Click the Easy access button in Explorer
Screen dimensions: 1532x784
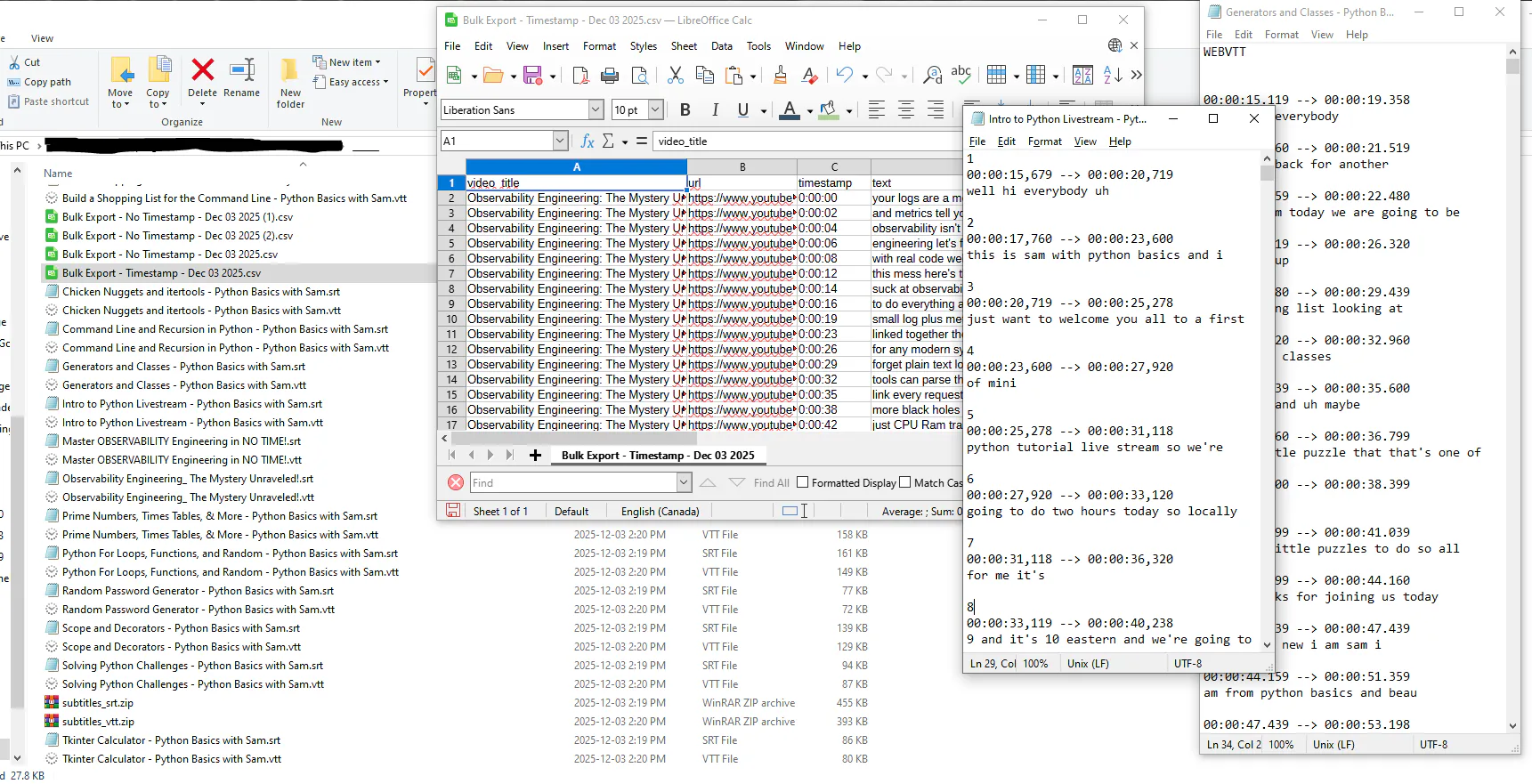tap(352, 82)
